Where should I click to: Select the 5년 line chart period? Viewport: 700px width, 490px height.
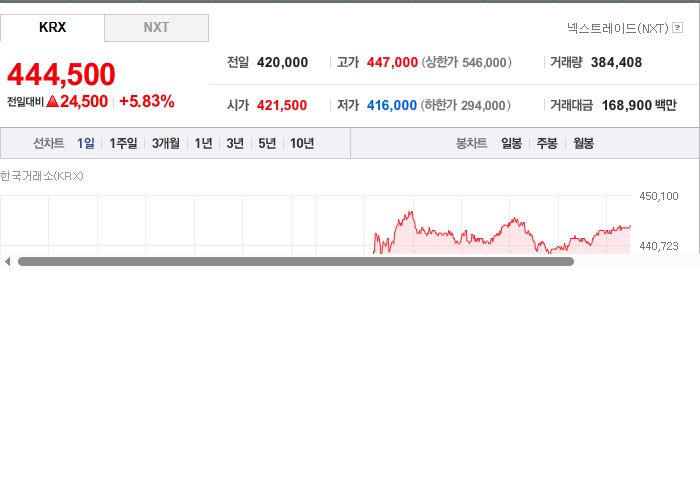[267, 143]
